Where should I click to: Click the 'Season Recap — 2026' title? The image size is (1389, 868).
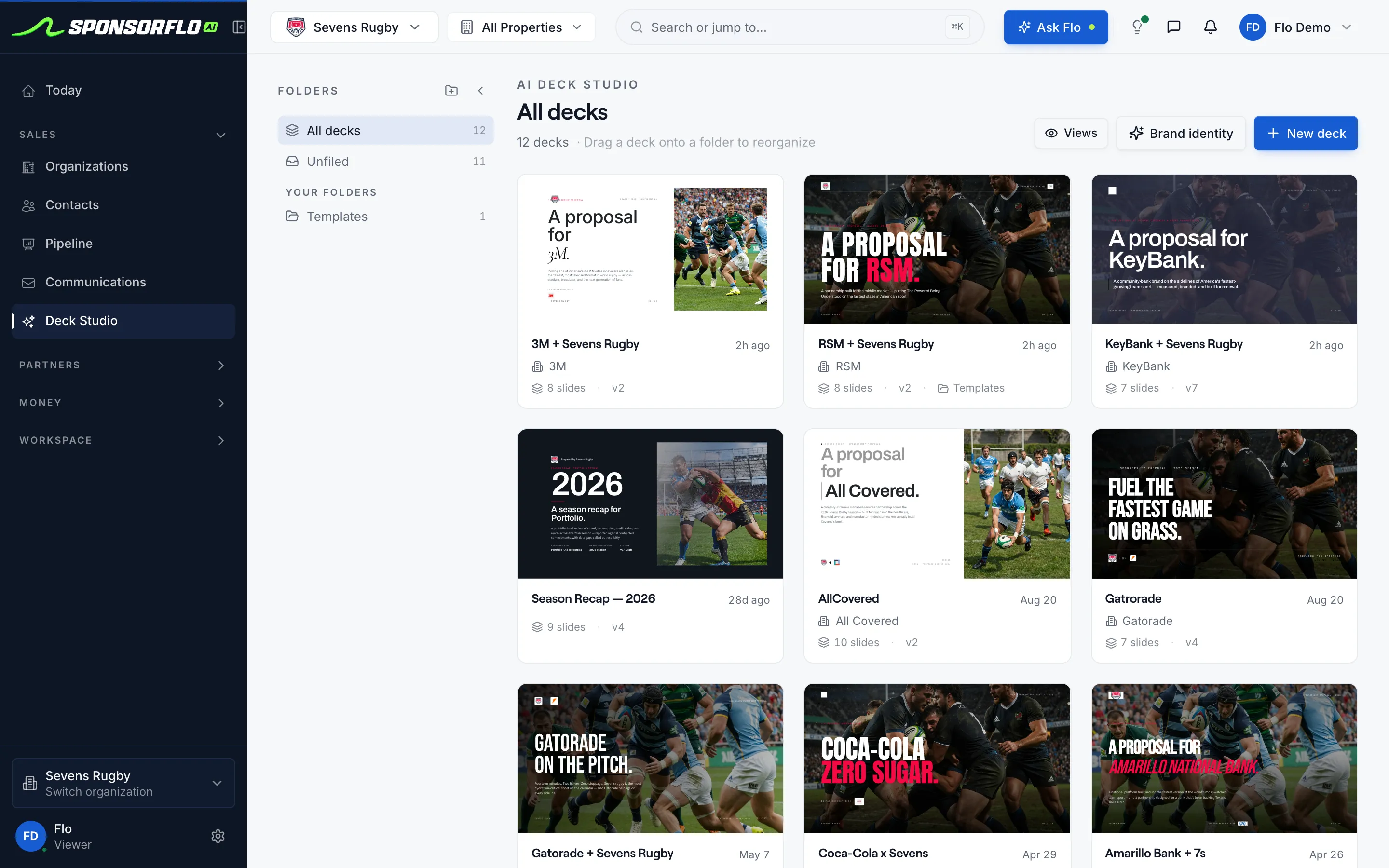click(593, 599)
